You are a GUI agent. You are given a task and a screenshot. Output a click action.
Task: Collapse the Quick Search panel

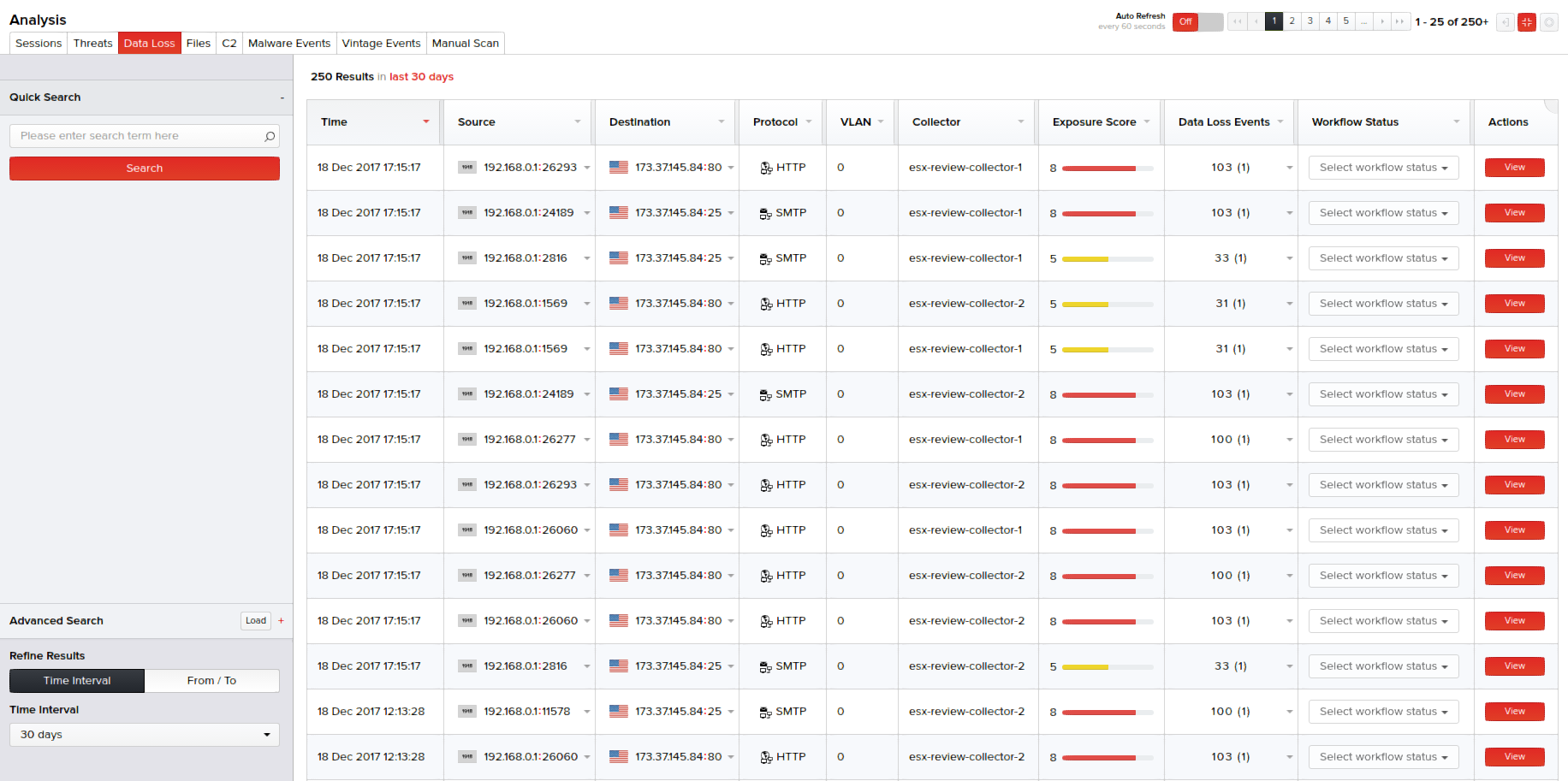(282, 98)
